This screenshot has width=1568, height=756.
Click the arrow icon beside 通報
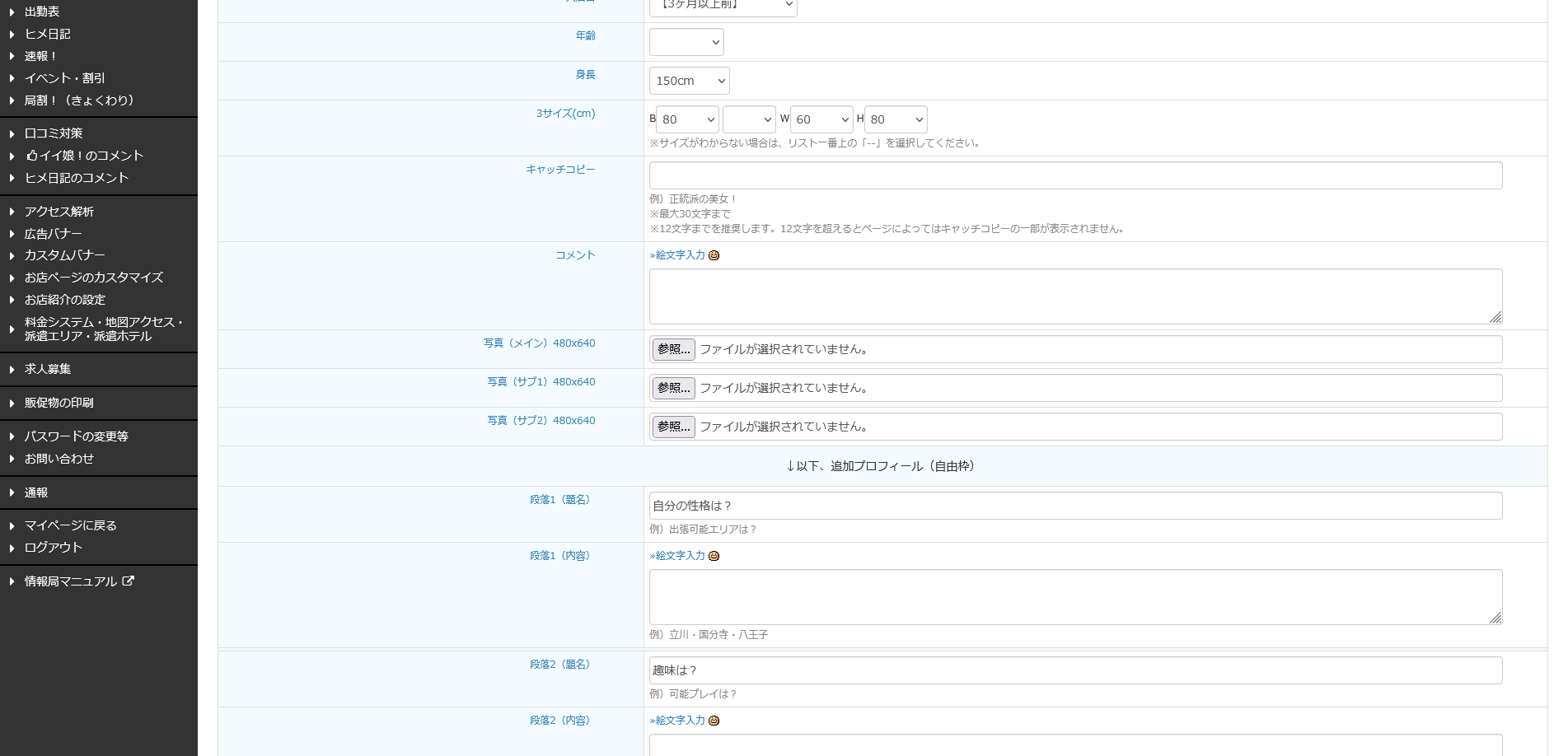tap(12, 492)
